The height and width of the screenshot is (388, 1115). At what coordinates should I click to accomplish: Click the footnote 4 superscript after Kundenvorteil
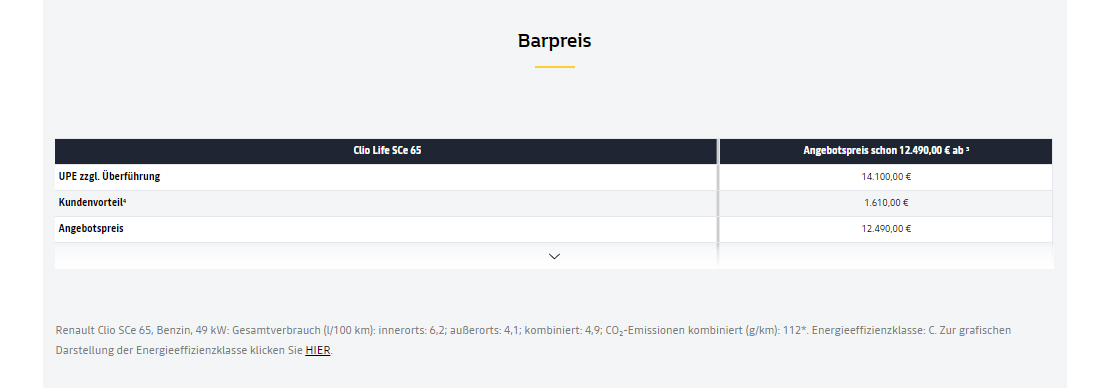124,200
